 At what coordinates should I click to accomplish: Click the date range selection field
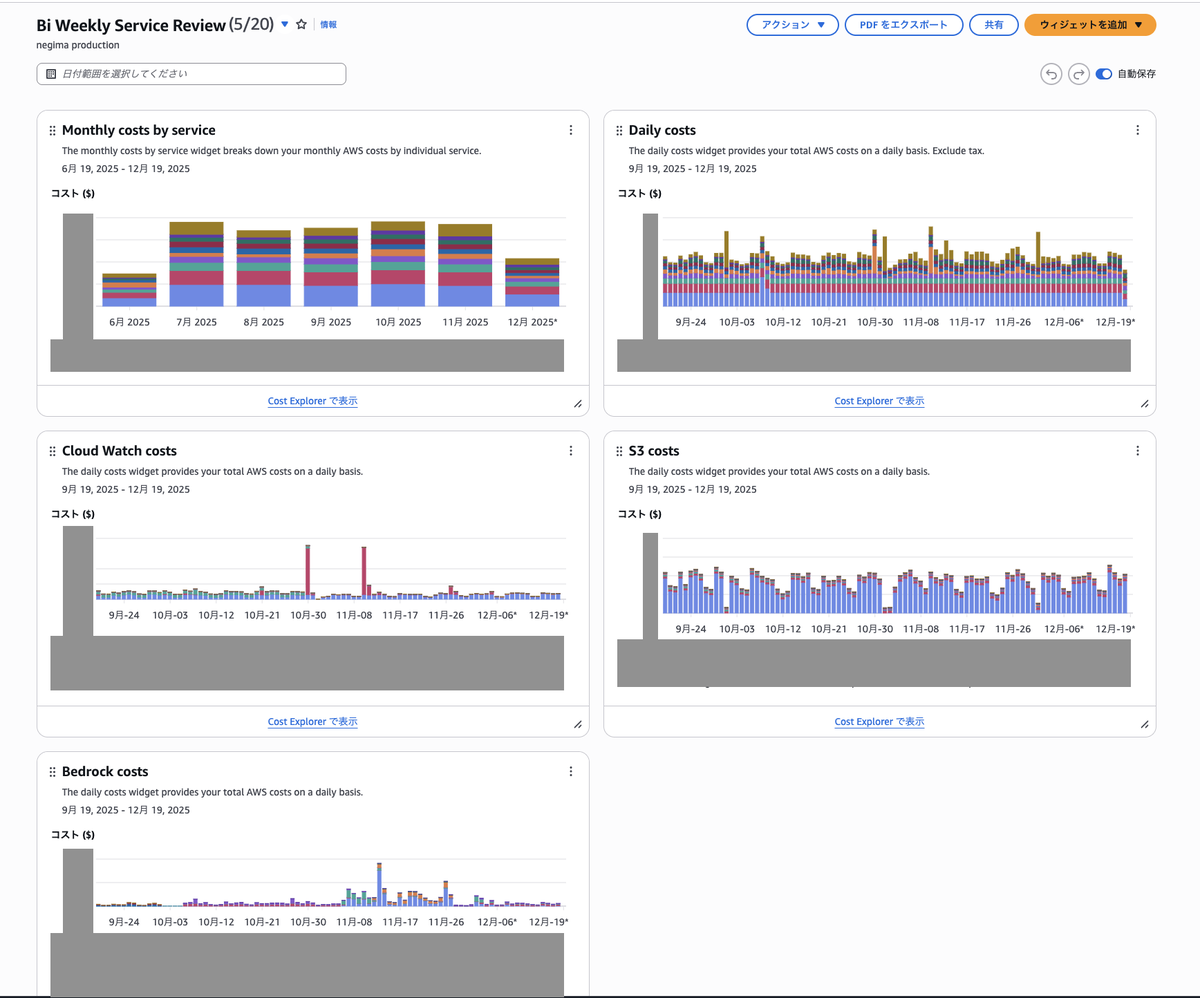[x=191, y=74]
